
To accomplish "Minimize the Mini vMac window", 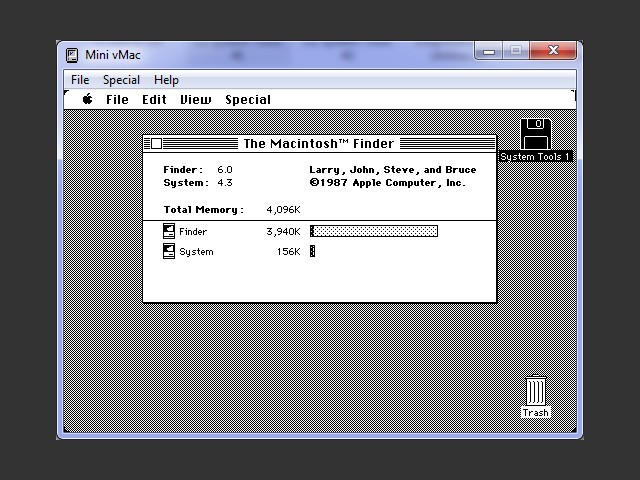I will 489,51.
